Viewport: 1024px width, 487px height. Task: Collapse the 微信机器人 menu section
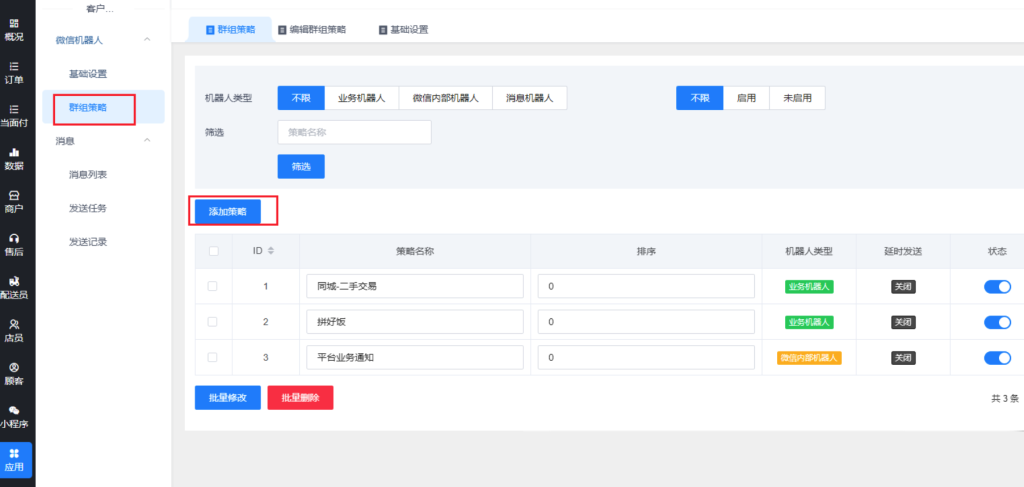(x=148, y=40)
